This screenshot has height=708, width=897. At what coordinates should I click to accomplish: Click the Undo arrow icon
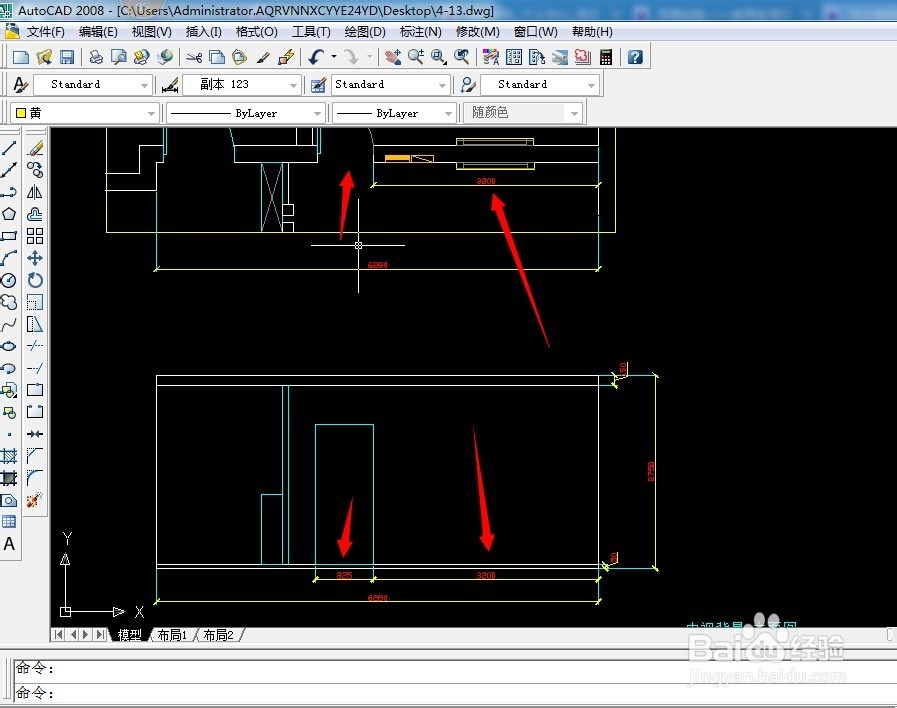pos(316,57)
